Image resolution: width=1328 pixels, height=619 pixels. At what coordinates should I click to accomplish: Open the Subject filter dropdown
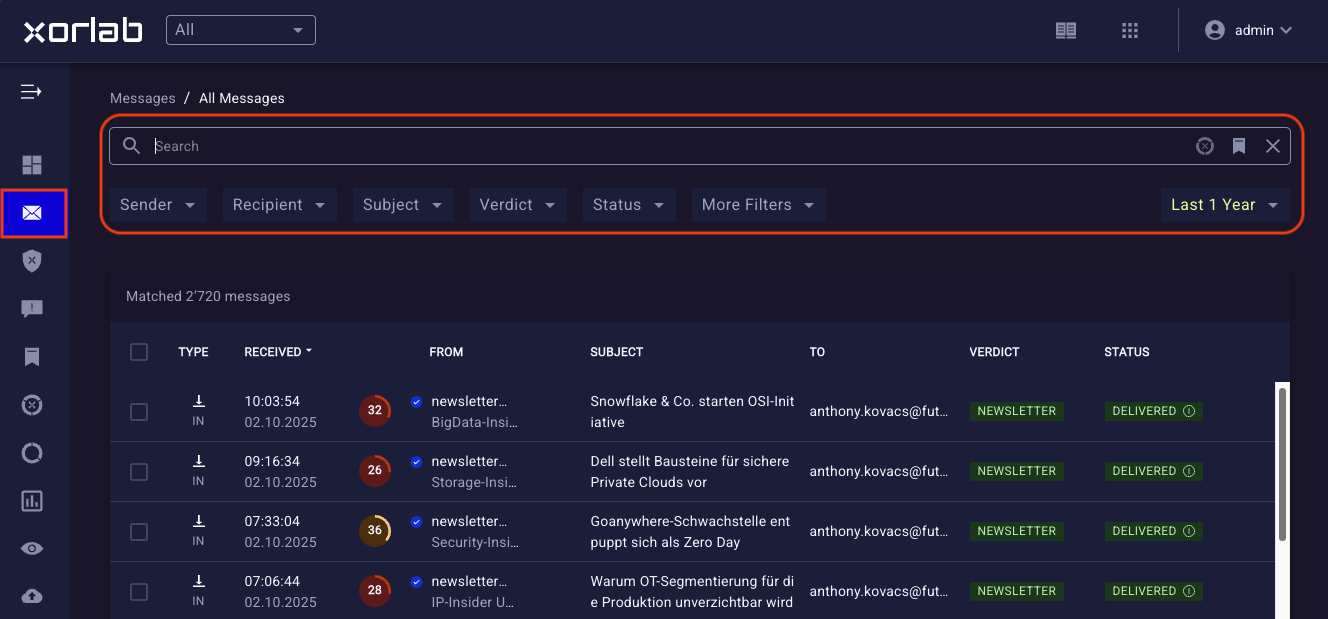point(403,204)
